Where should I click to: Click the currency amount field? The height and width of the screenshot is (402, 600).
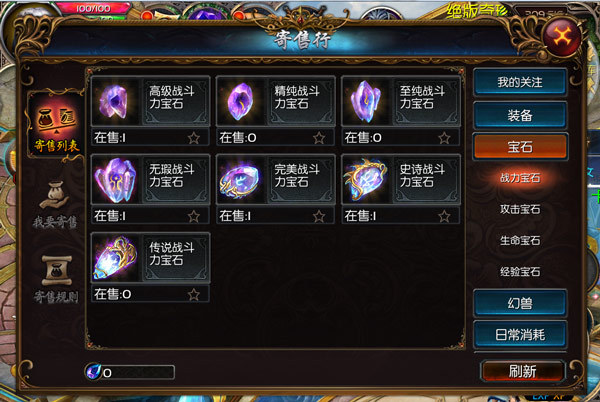coord(130,372)
